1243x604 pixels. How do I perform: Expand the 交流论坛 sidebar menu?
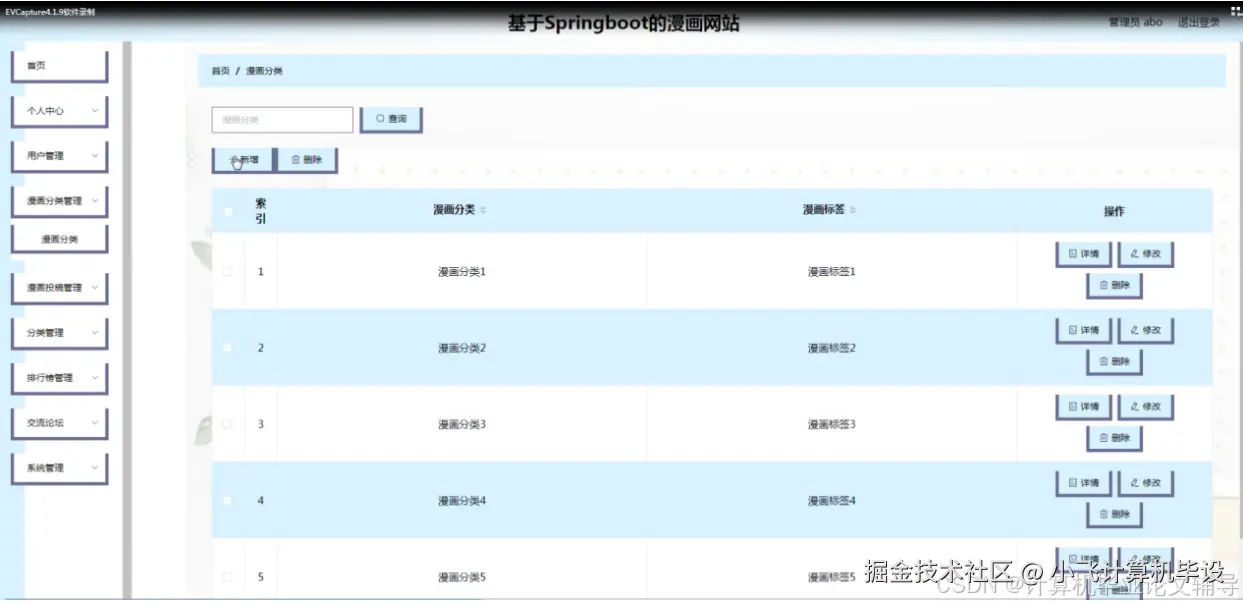[58, 423]
